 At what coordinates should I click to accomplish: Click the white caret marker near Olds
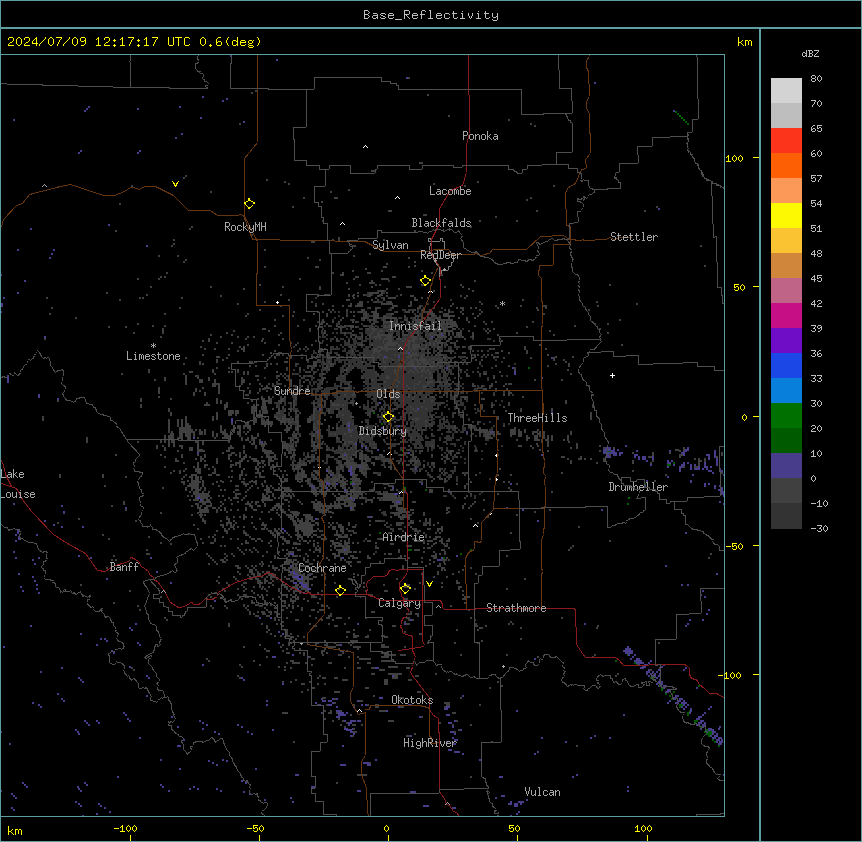pyautogui.click(x=400, y=348)
